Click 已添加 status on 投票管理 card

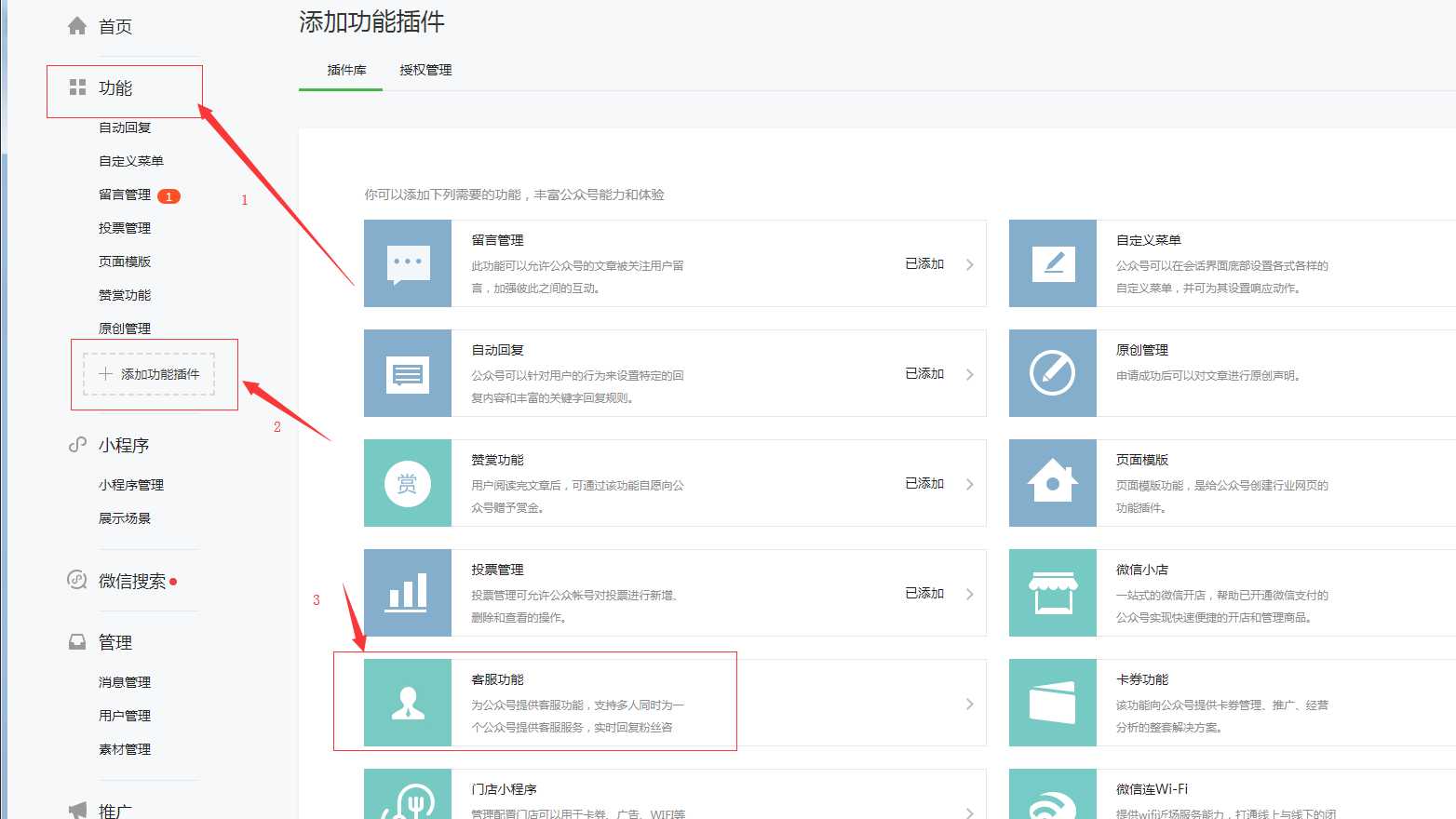924,593
